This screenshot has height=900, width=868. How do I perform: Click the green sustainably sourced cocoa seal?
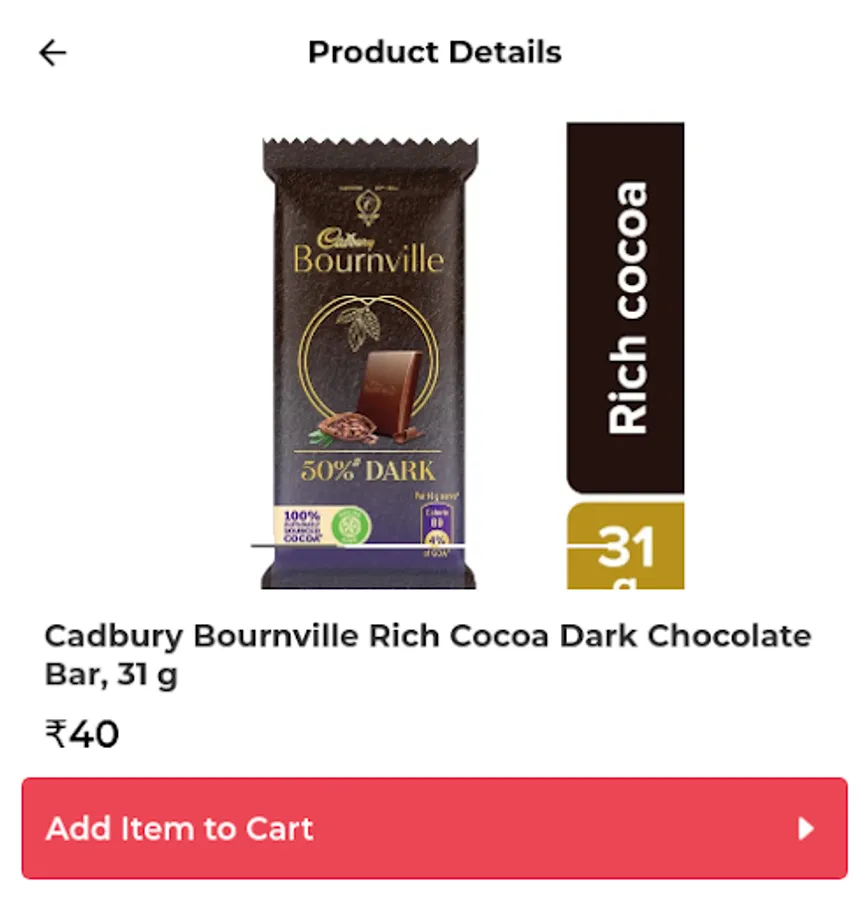pyautogui.click(x=351, y=525)
